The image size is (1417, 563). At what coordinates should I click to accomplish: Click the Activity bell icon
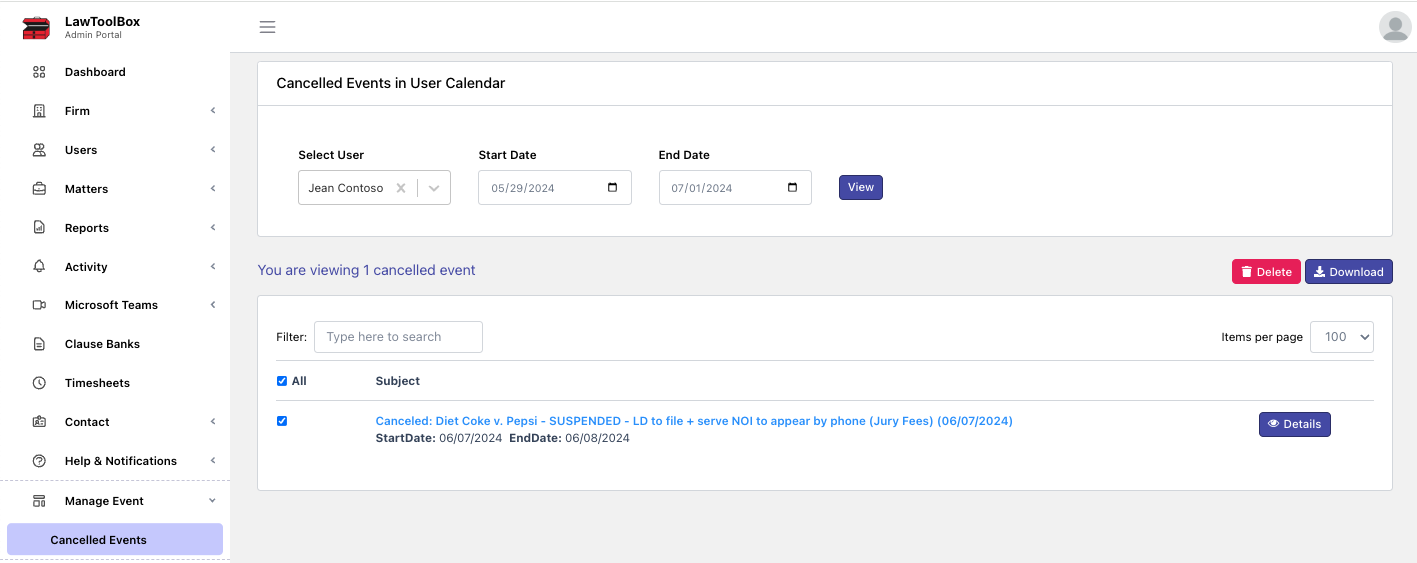tap(39, 267)
